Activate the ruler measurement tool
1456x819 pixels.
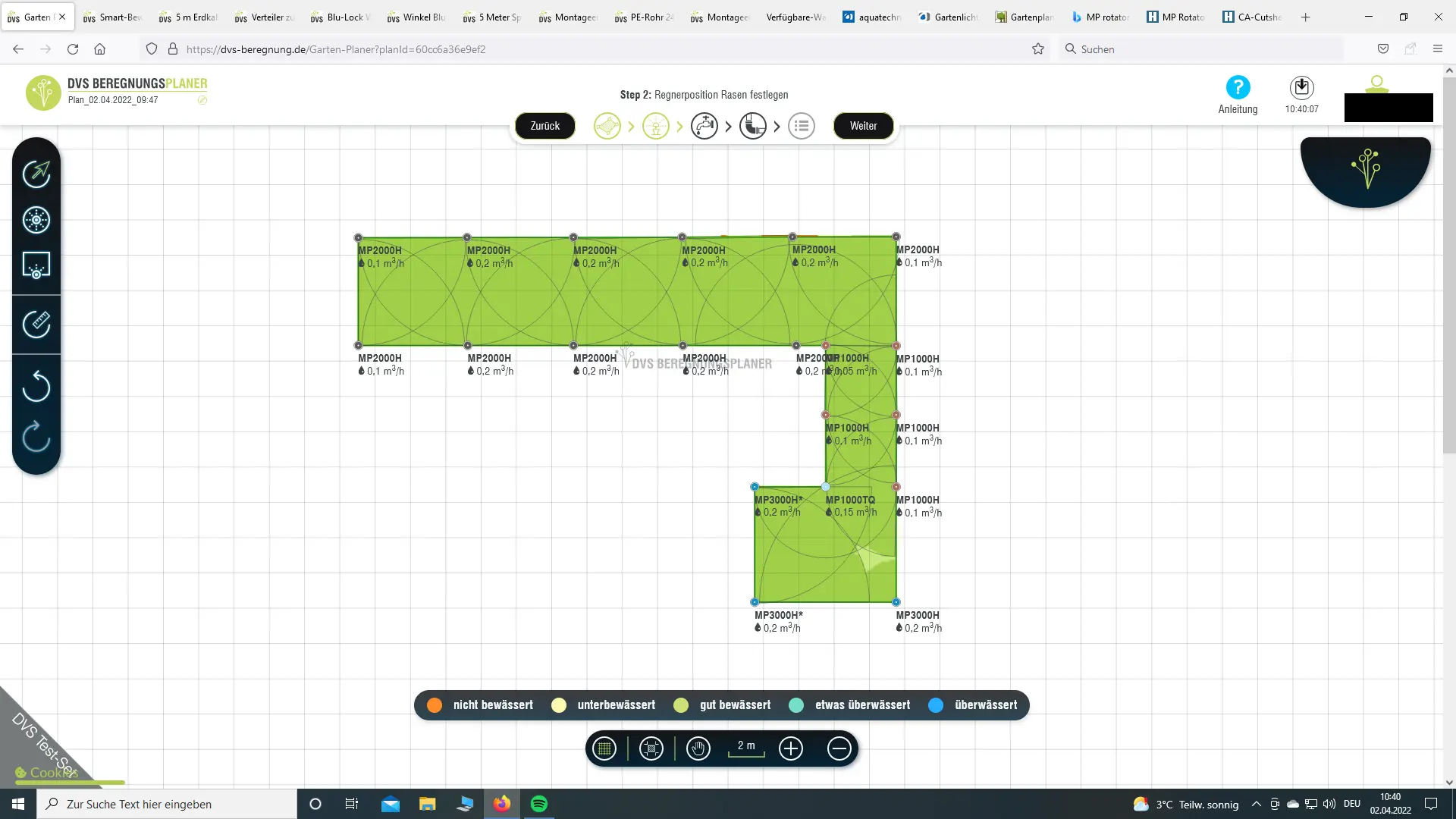pos(36,325)
